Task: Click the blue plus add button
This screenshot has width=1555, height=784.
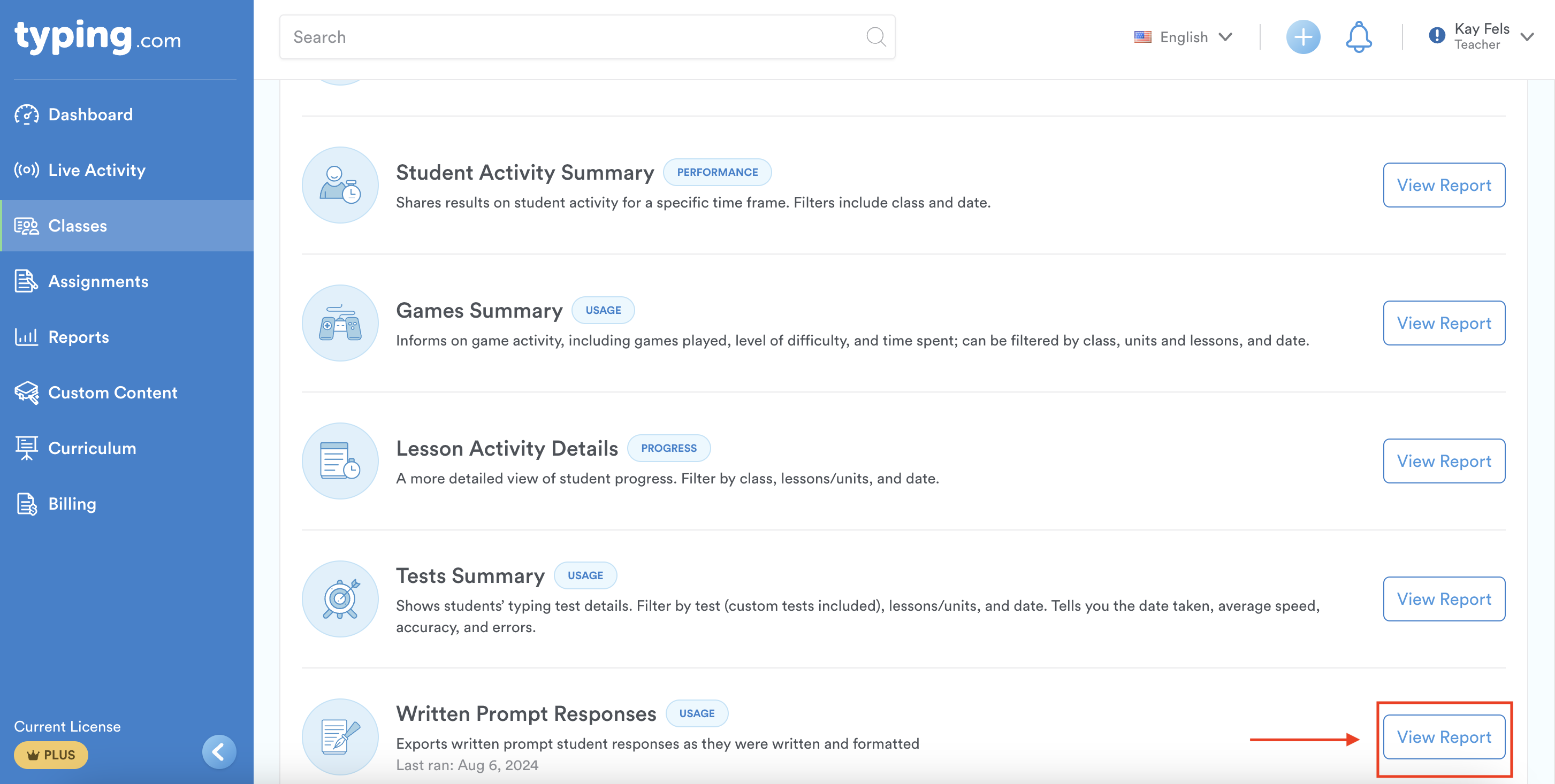Action: pyautogui.click(x=1302, y=37)
